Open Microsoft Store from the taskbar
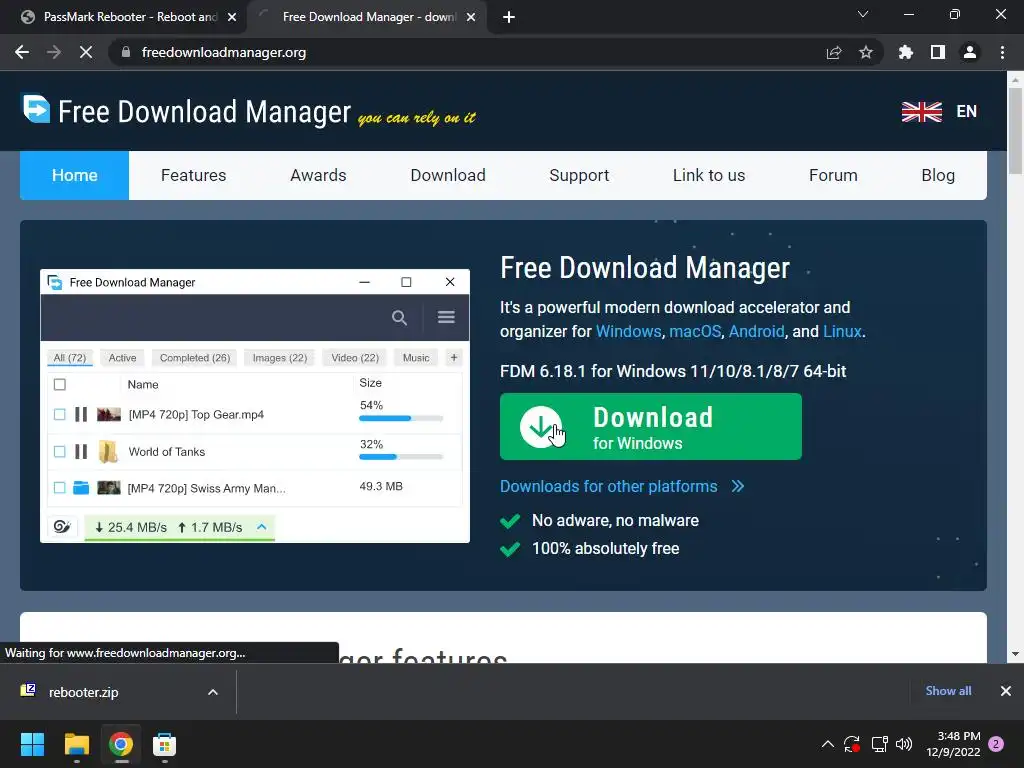 [165, 744]
